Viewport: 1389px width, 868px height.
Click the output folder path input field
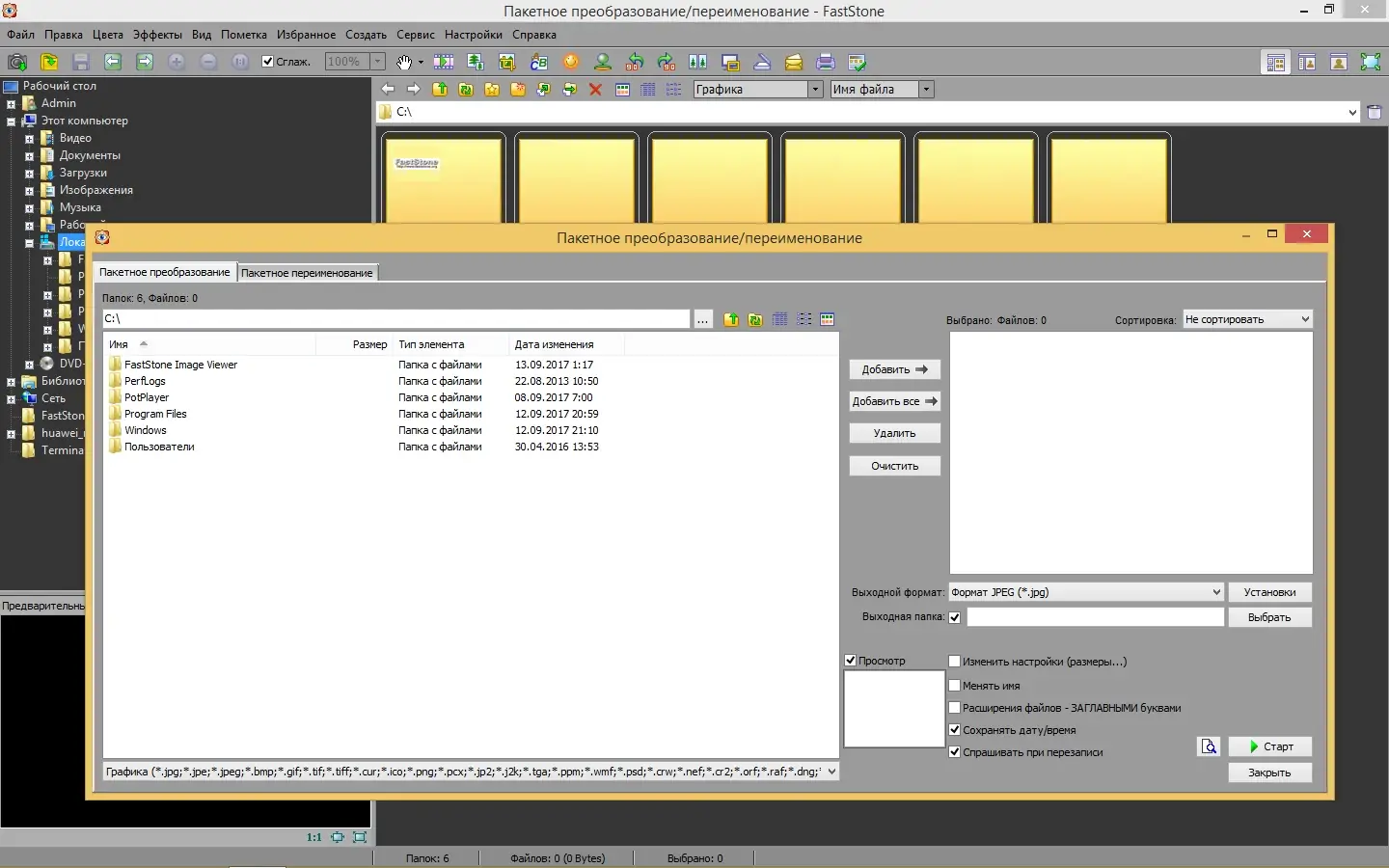click(1096, 617)
